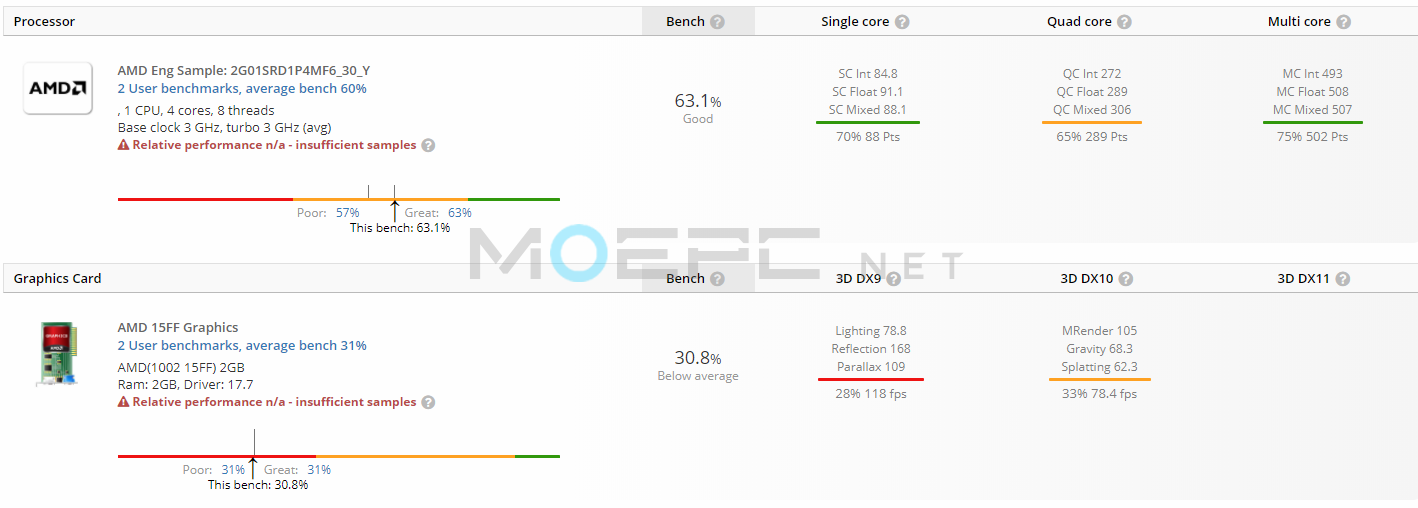This screenshot has width=1418, height=508.
Task: Click help icon after graphics insufficient samples warning
Action: (428, 402)
